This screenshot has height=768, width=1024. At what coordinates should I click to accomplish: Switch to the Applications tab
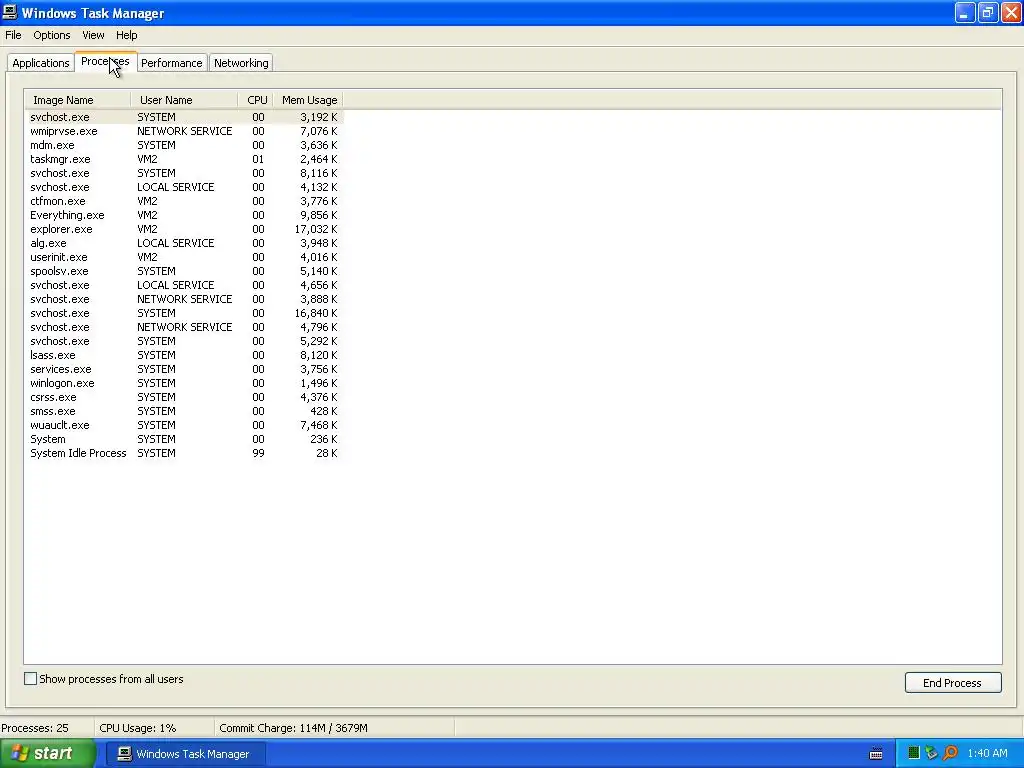point(40,63)
